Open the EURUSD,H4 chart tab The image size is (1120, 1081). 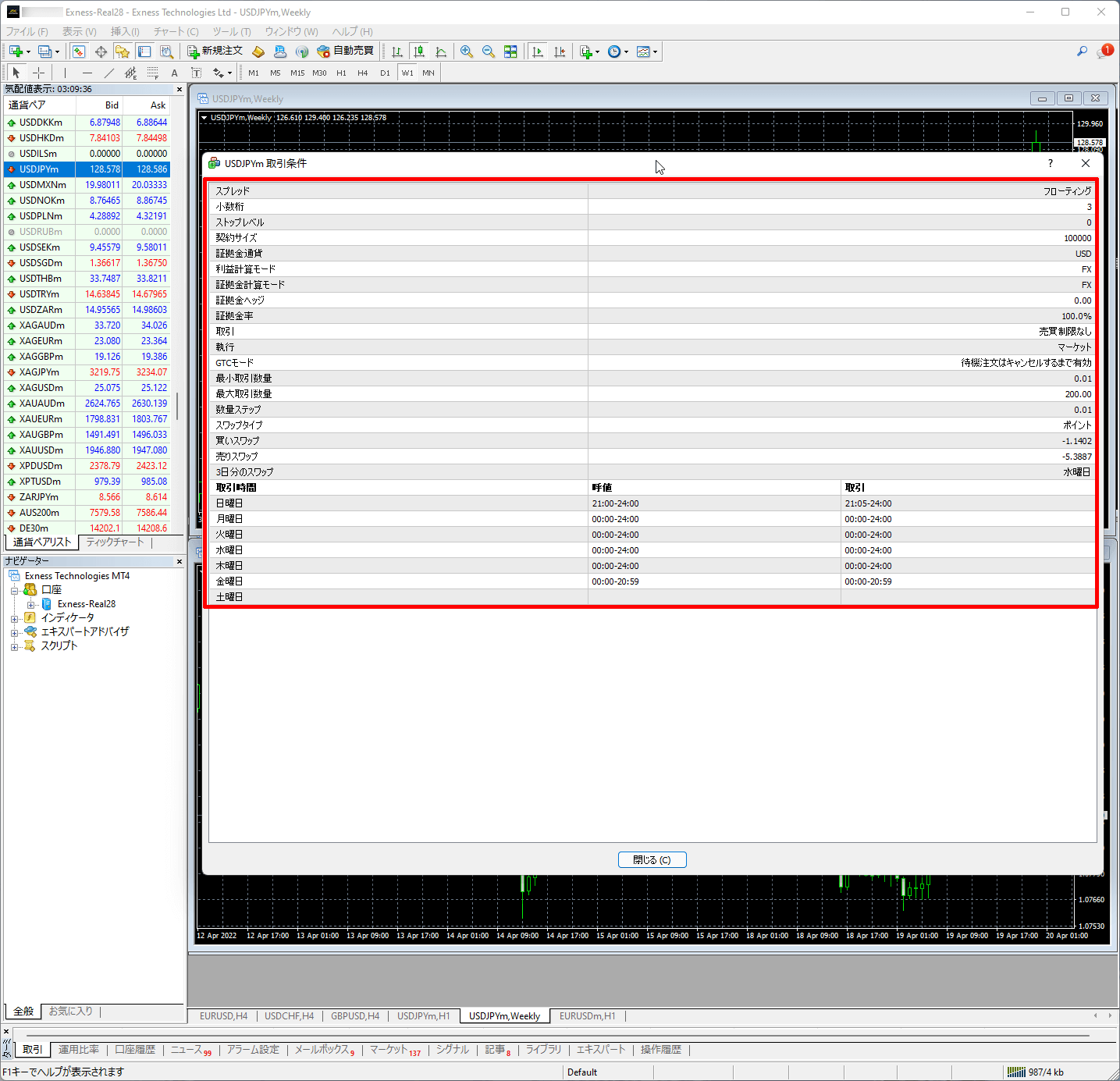click(x=223, y=1015)
